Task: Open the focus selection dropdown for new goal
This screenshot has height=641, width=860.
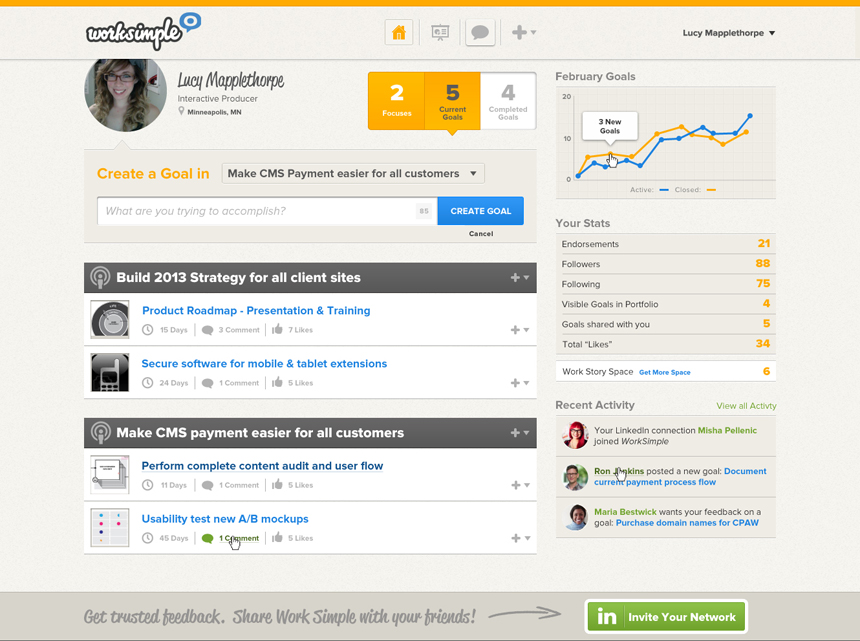Action: [x=353, y=173]
